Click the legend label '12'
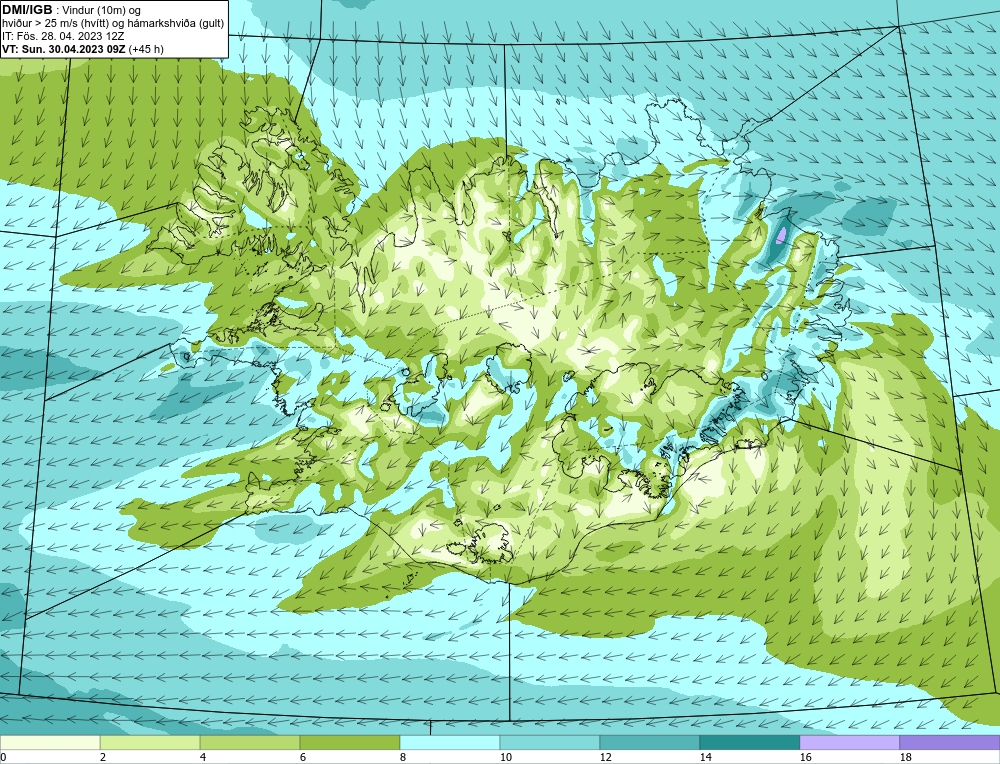This screenshot has height=764, width=1000. [606, 757]
